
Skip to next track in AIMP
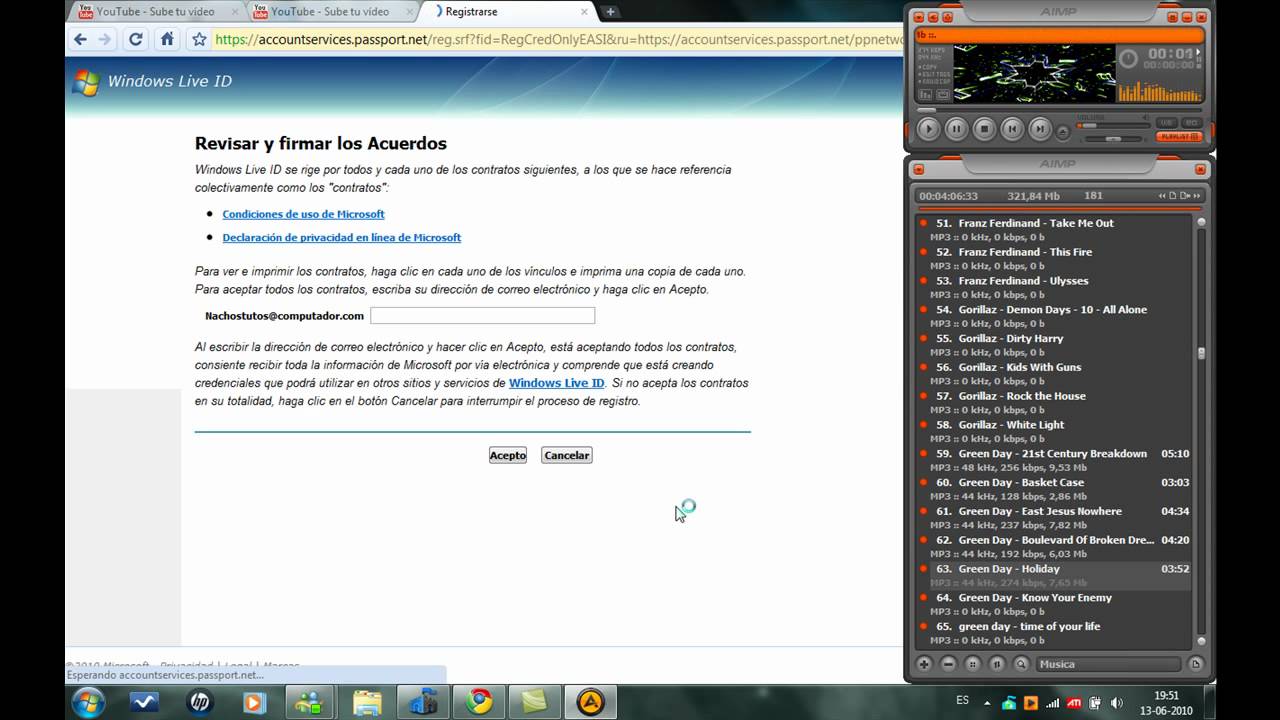click(1040, 128)
